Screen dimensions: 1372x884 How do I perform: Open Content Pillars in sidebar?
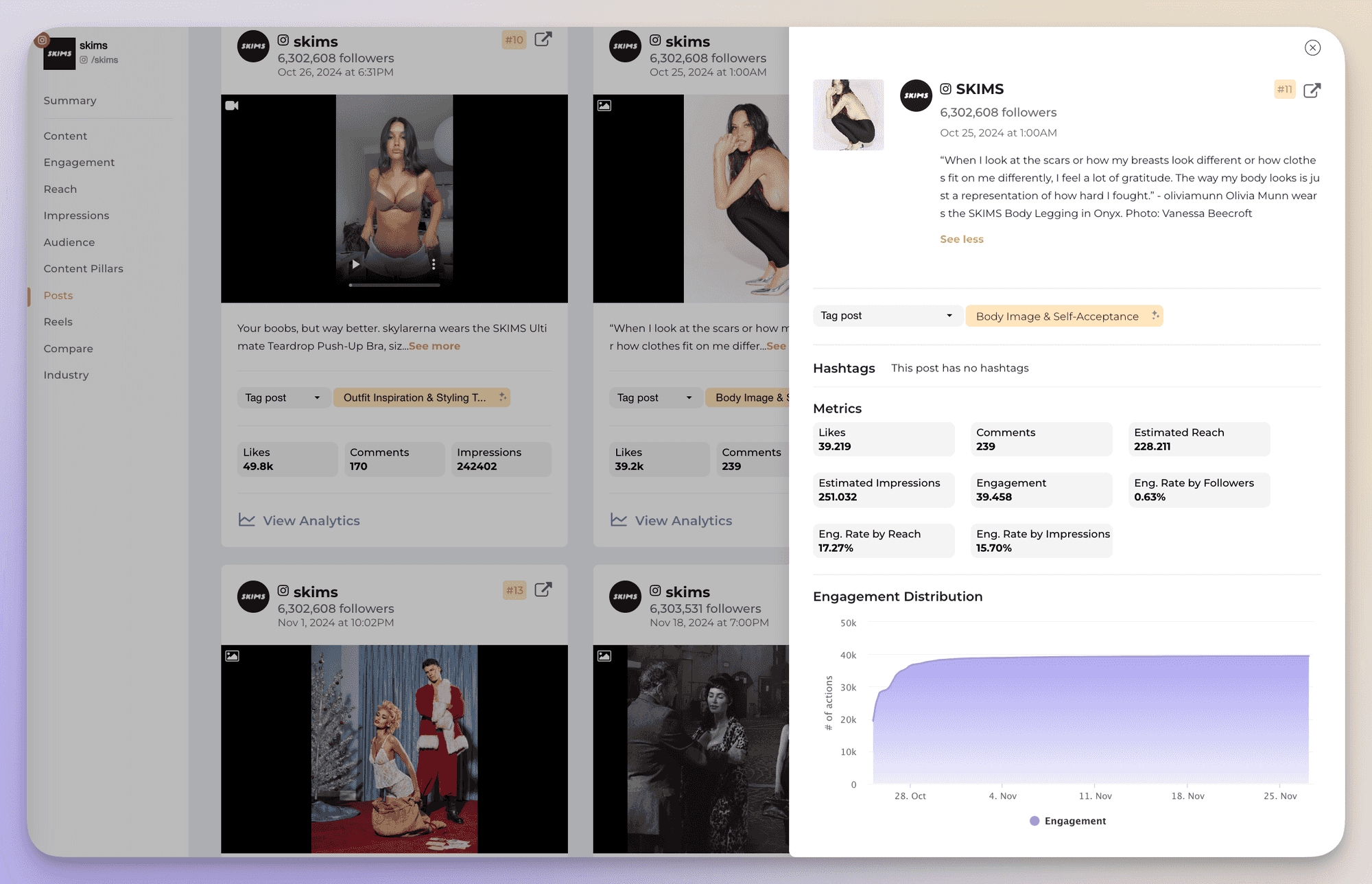[x=84, y=268]
